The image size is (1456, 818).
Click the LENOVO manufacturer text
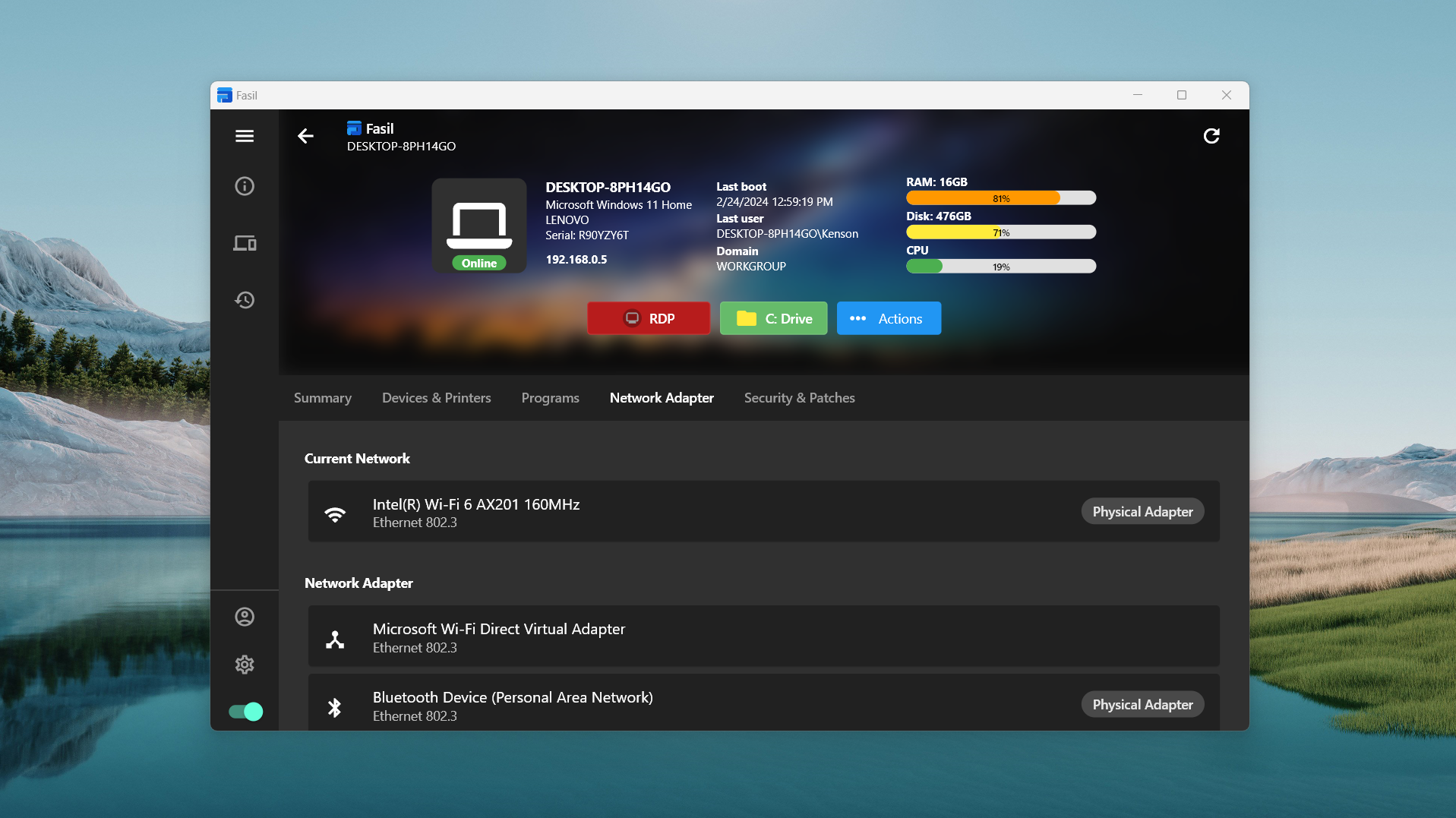pyautogui.click(x=567, y=220)
